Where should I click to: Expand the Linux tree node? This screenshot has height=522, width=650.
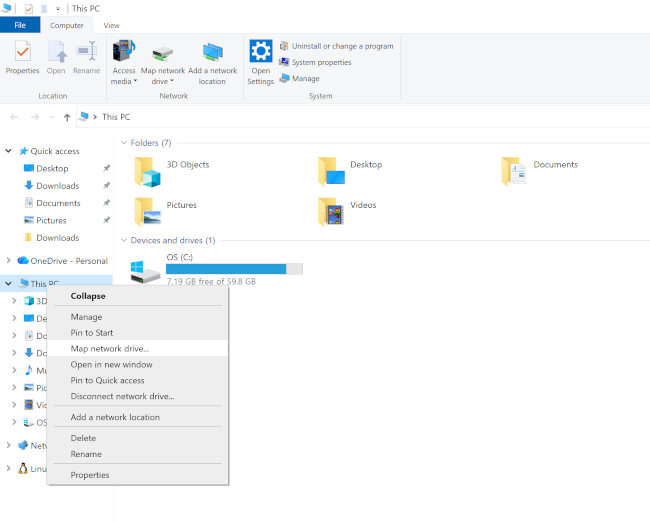tap(8, 469)
